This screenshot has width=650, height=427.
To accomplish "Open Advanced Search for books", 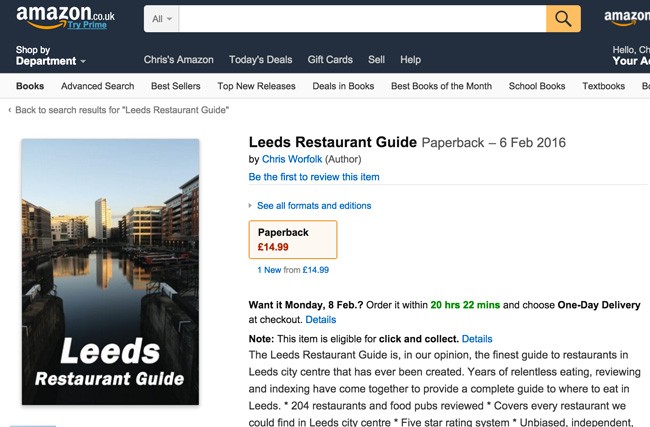I will (x=97, y=86).
